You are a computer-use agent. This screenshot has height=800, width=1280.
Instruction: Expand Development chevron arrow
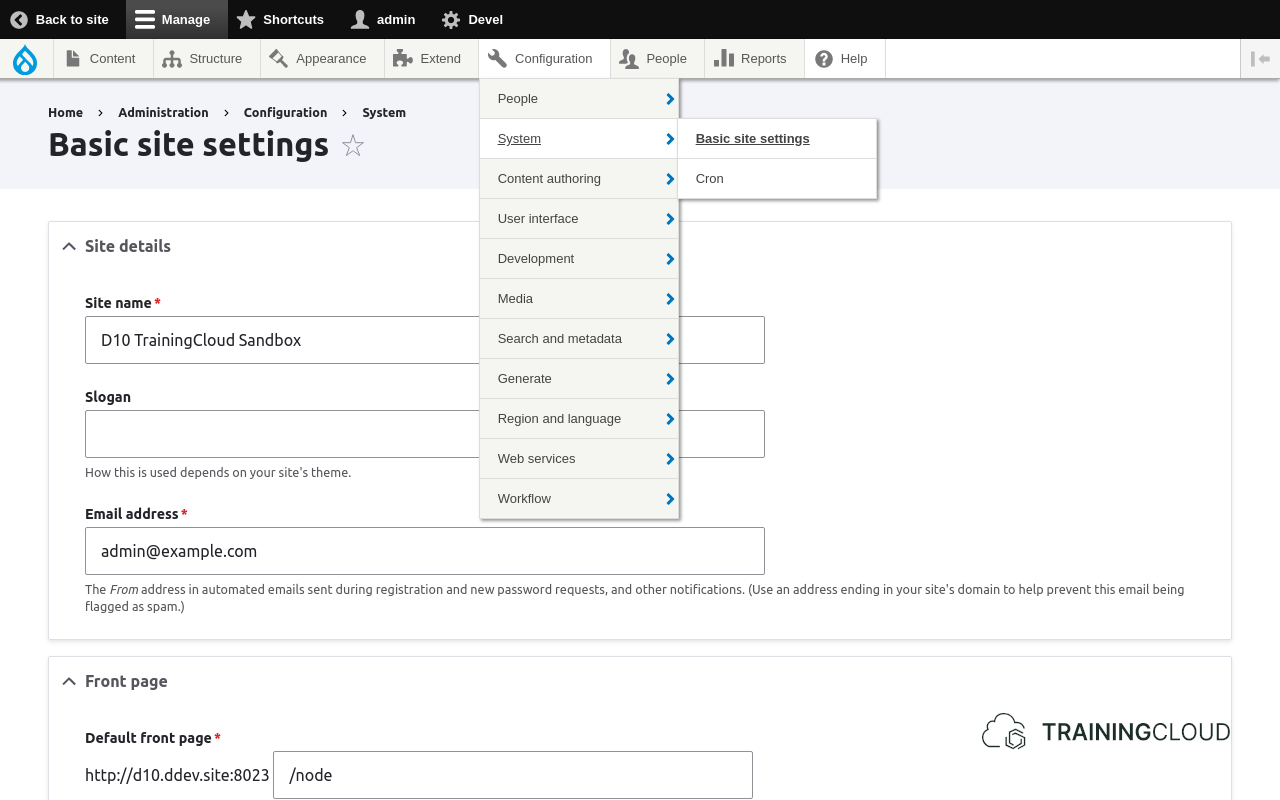669,259
